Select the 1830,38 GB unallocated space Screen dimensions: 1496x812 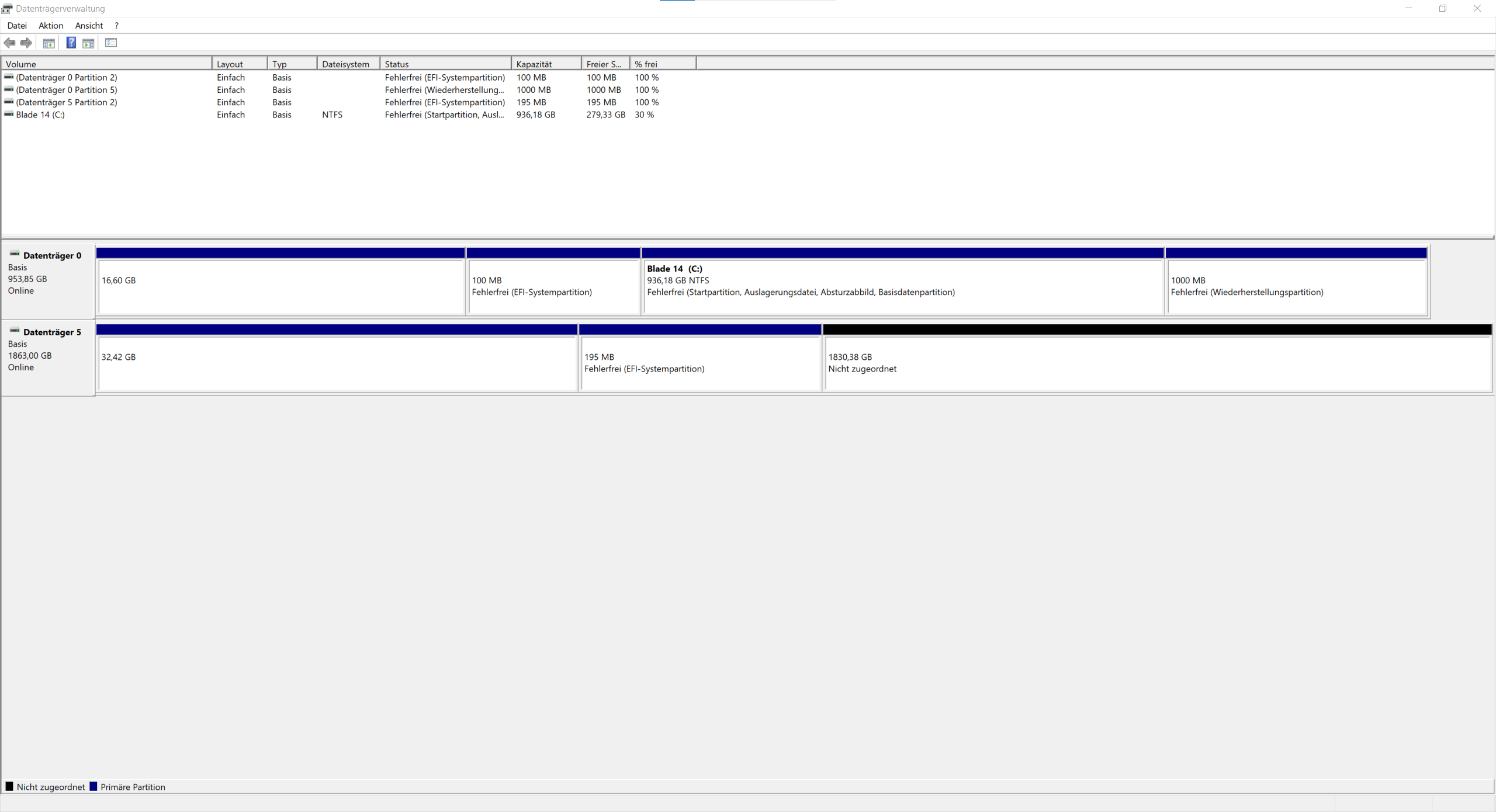(1157, 362)
